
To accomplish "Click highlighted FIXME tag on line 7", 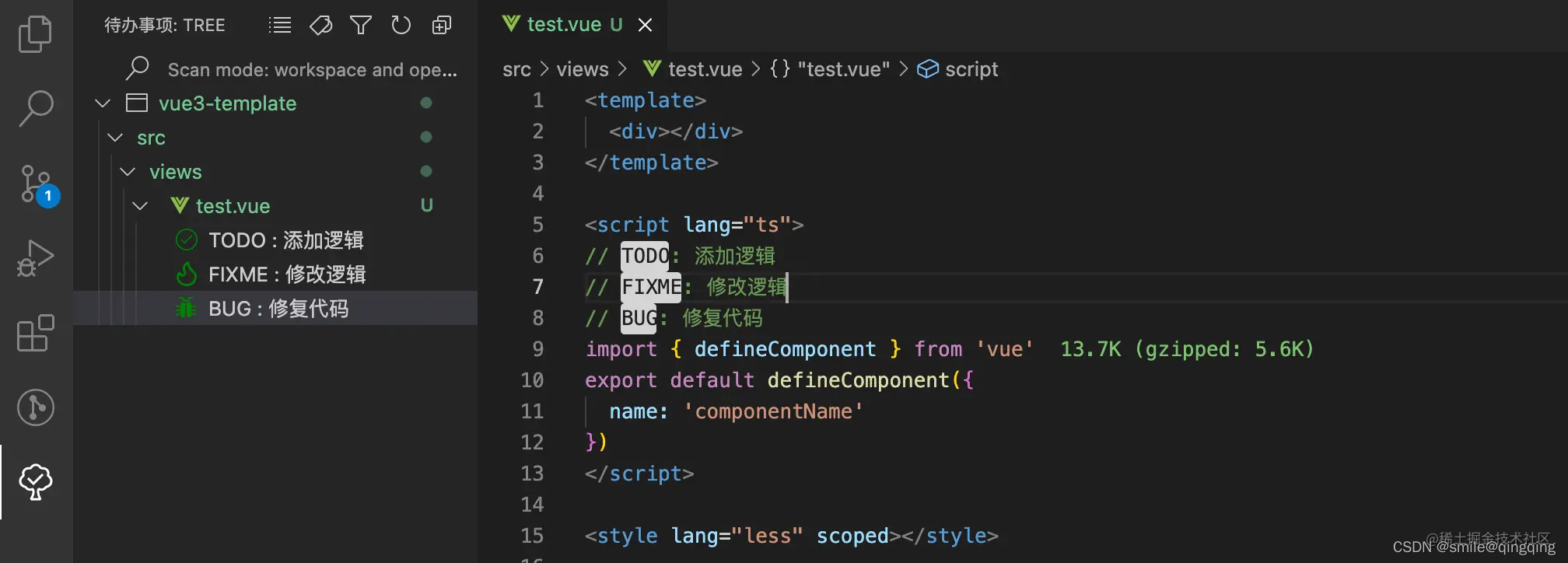I will pyautogui.click(x=651, y=287).
